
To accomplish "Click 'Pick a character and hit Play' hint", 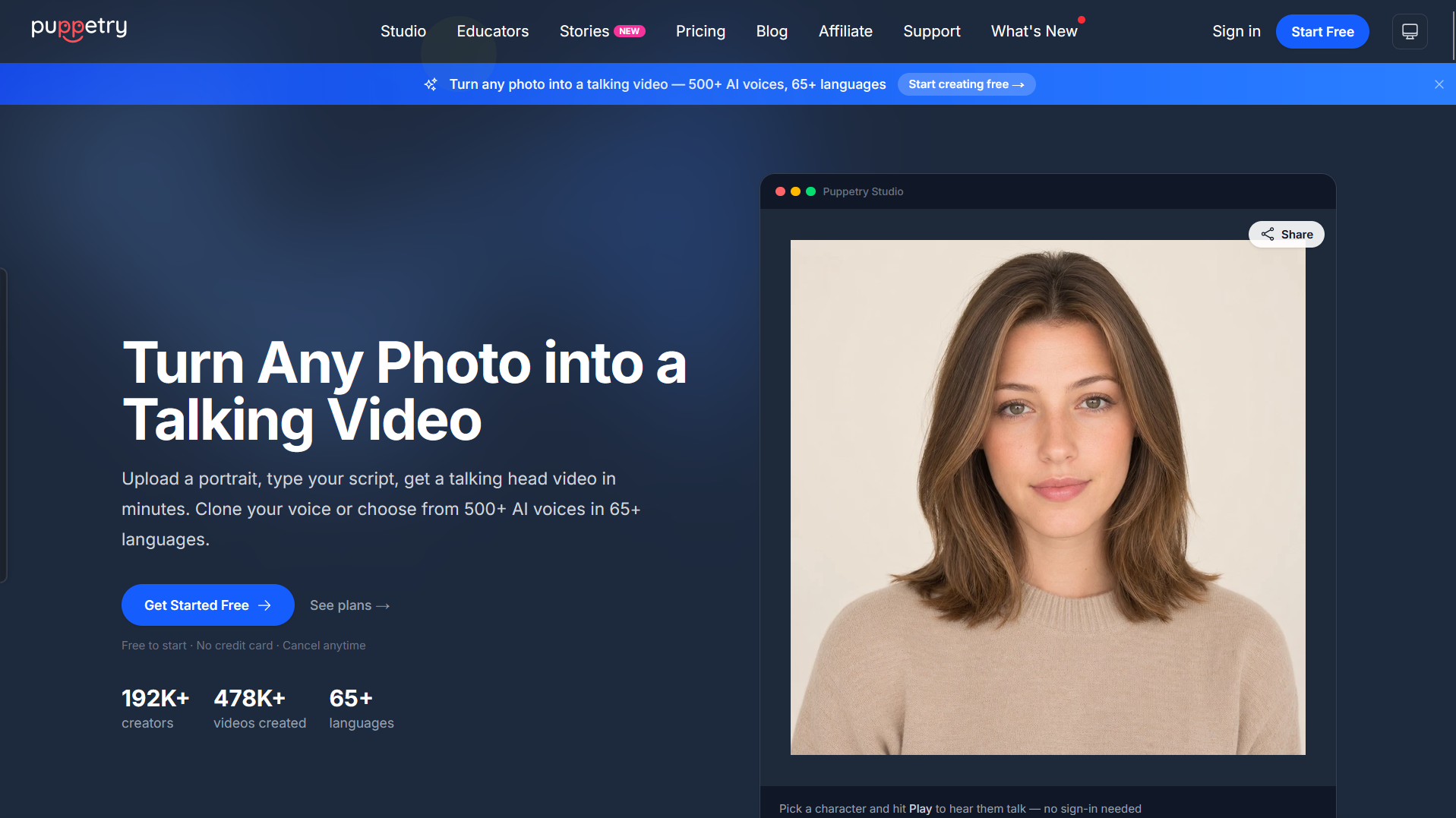I will (x=960, y=808).
